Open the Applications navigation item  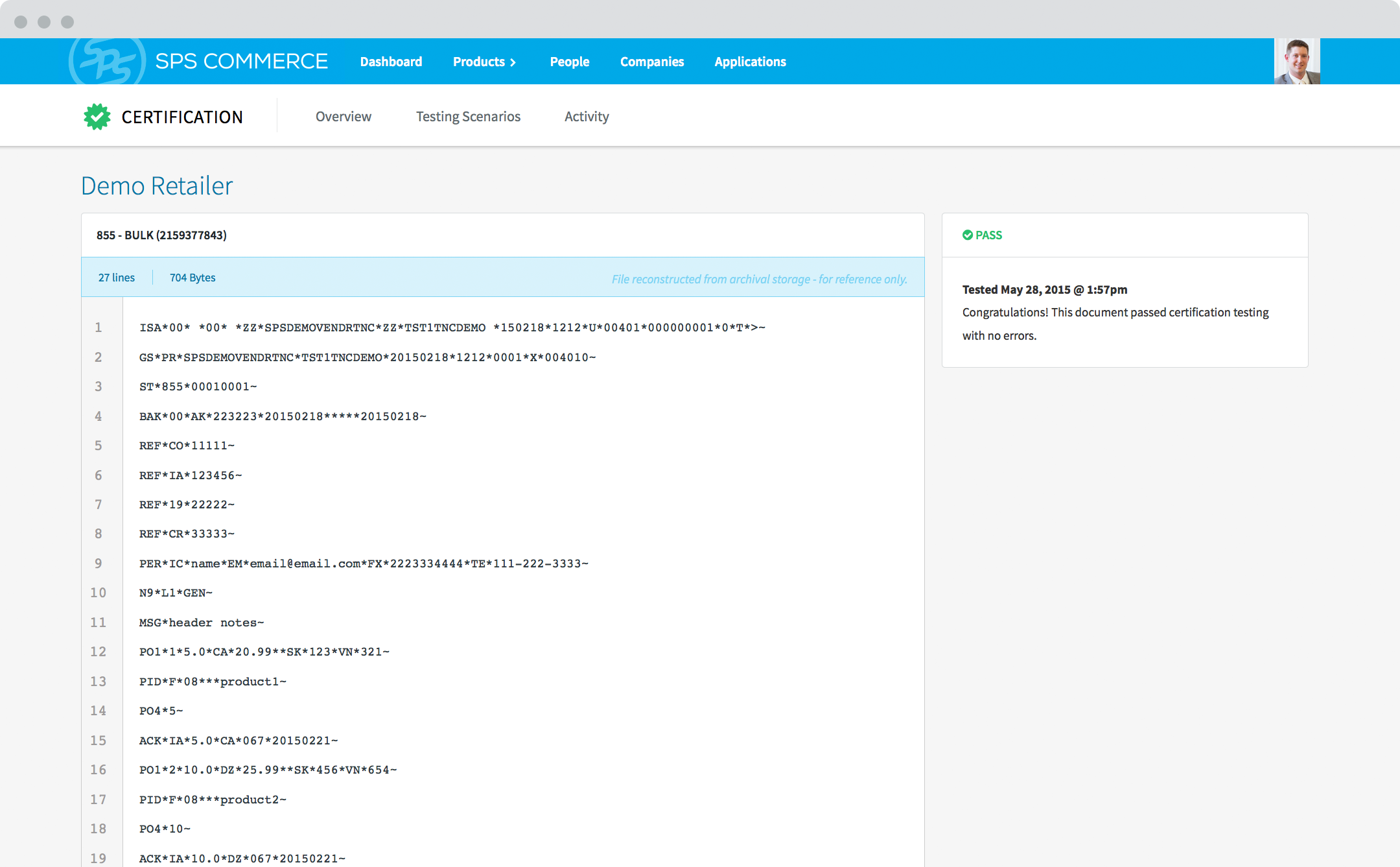[x=750, y=62]
